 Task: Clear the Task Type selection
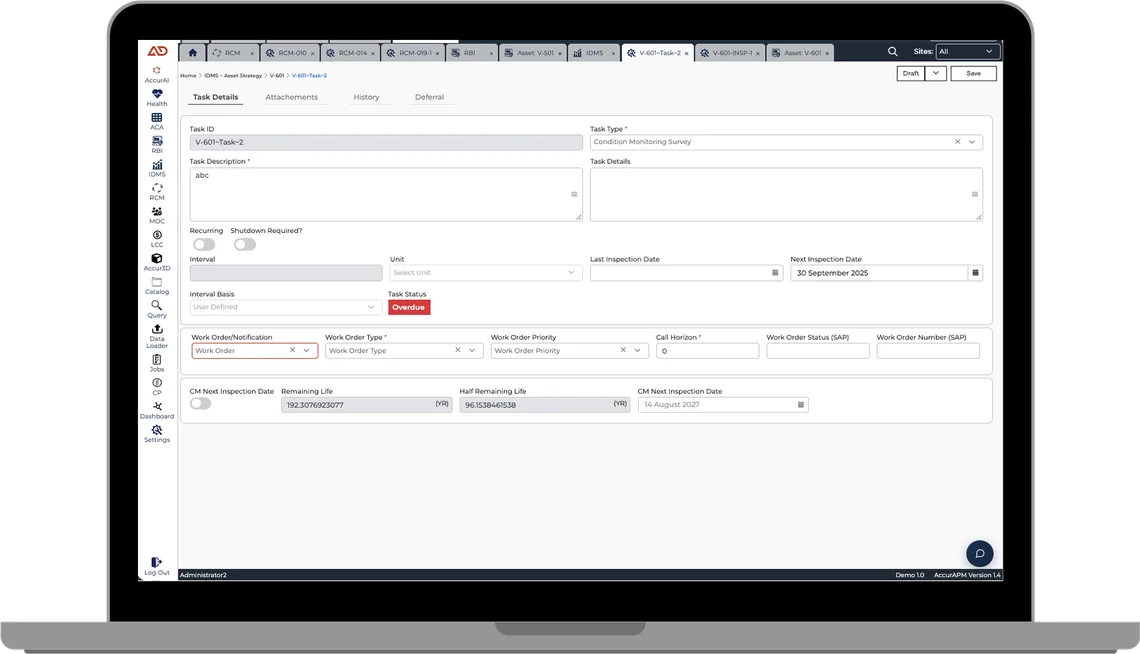(958, 142)
